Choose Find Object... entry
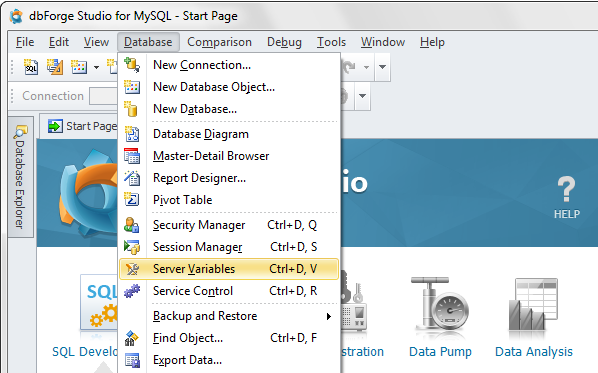 click(229, 338)
